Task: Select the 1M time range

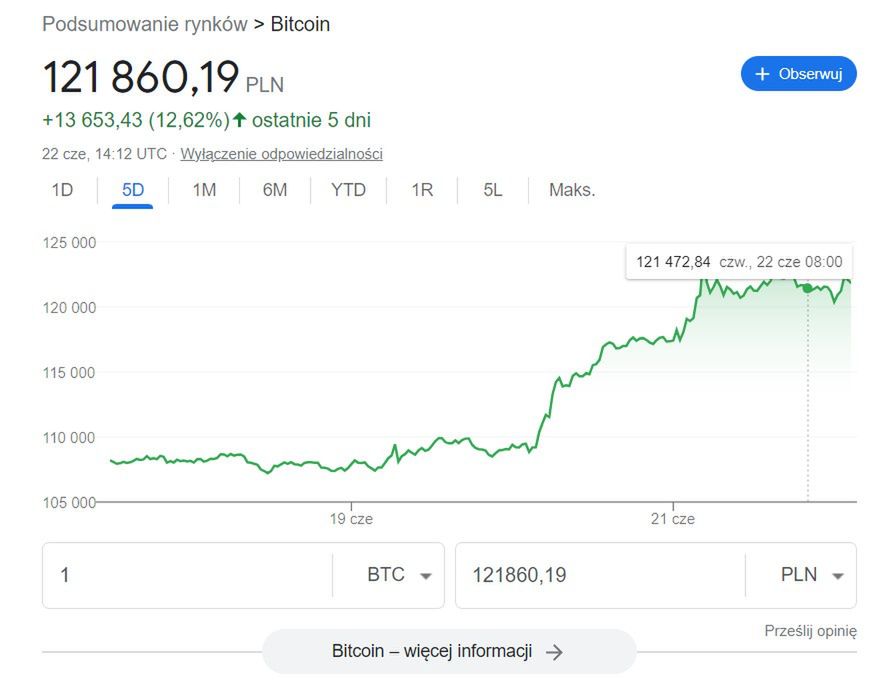Action: pyautogui.click(x=203, y=189)
